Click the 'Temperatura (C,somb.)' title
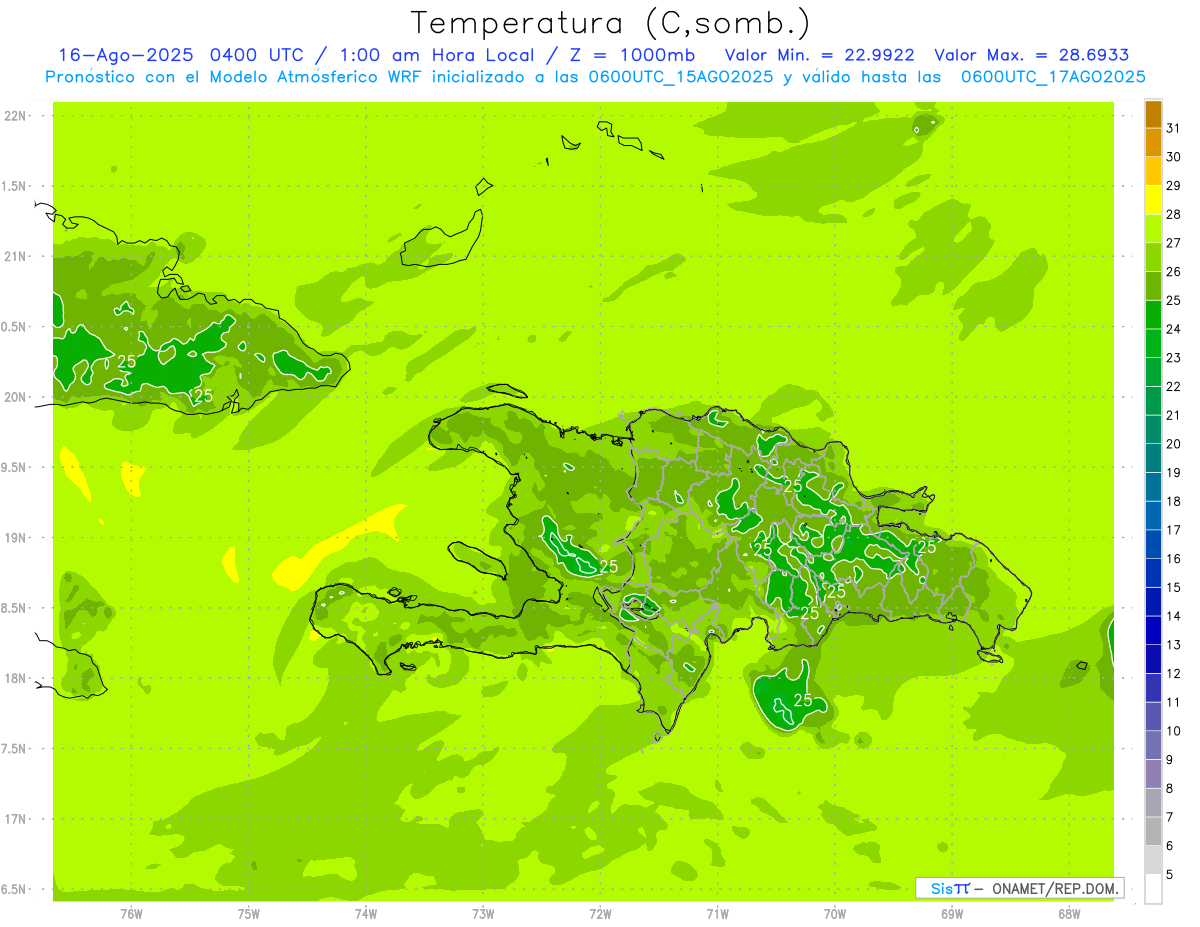The image size is (1200, 927). [611, 23]
